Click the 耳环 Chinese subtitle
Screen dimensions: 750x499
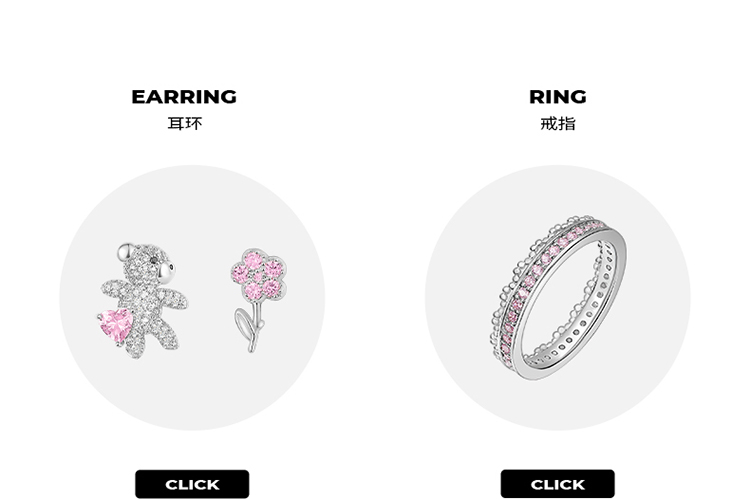(185, 123)
